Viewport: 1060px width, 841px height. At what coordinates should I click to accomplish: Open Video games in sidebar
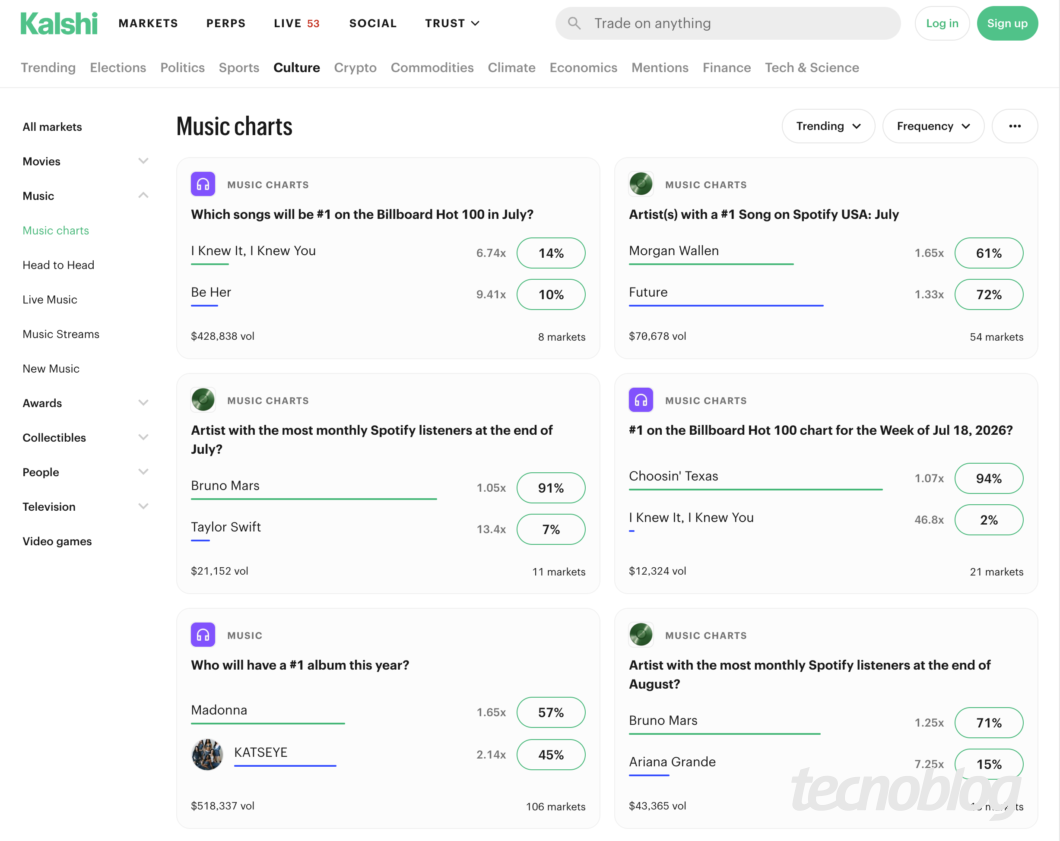pyautogui.click(x=57, y=541)
